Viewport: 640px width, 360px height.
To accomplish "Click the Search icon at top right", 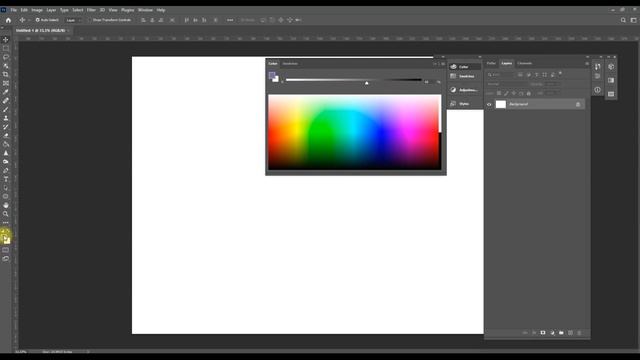I will click(623, 20).
